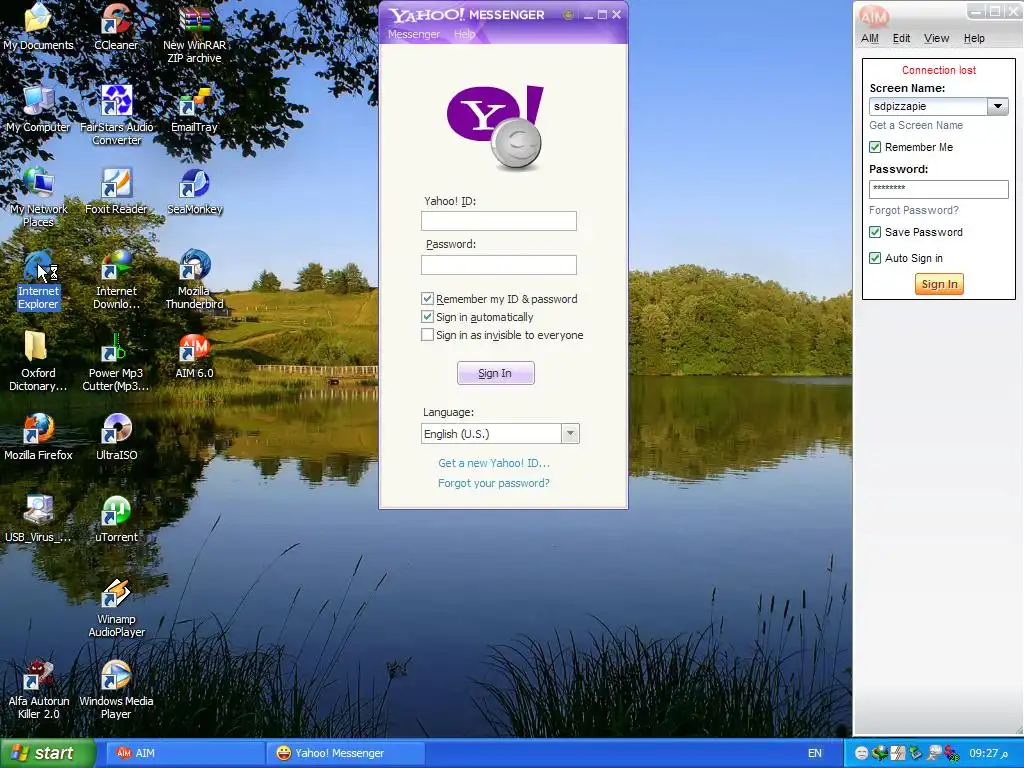The height and width of the screenshot is (768, 1024).
Task: Open the Windows start button
Action: [x=48, y=753]
